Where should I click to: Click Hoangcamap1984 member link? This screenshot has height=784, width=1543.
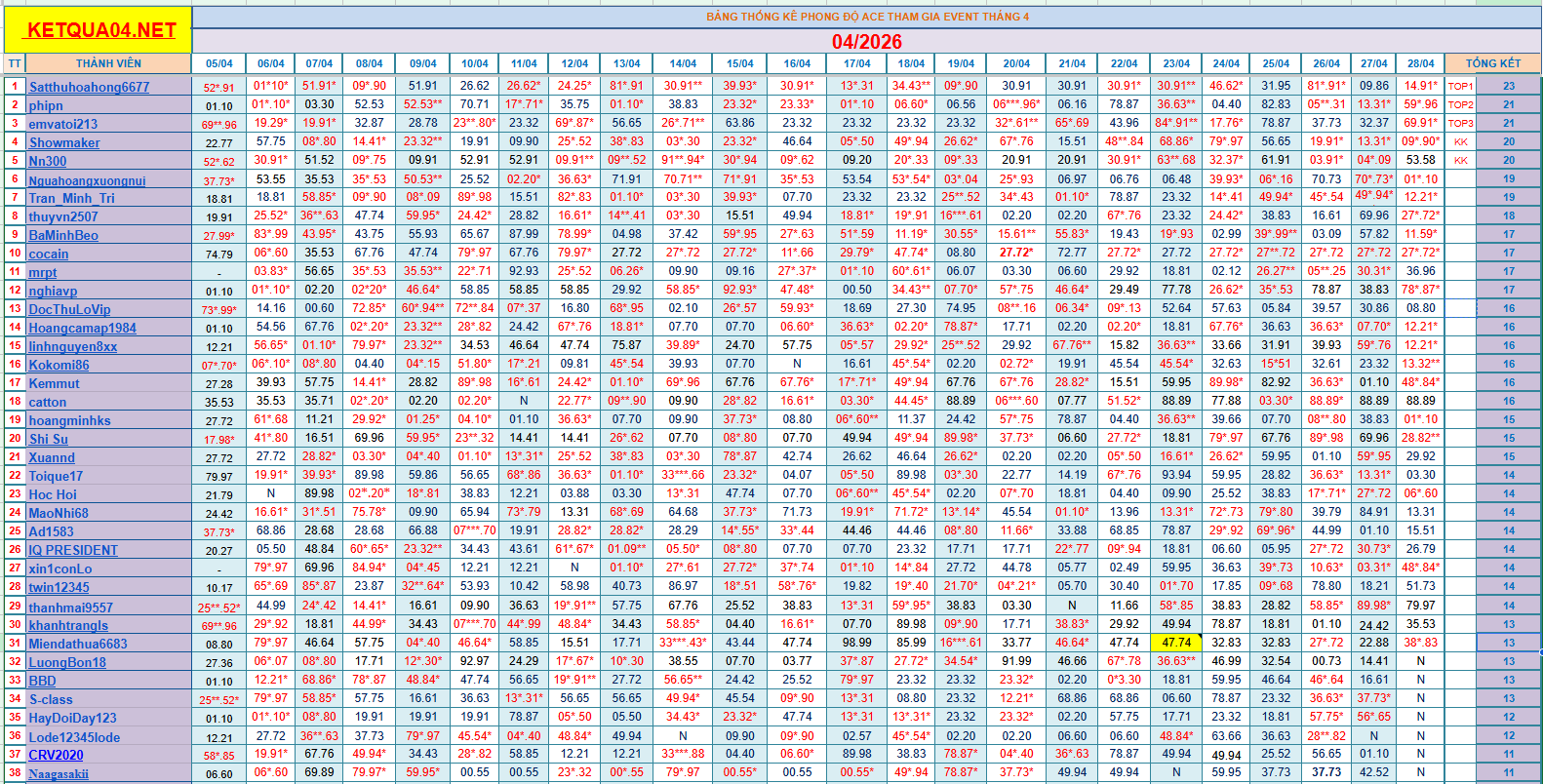83,328
